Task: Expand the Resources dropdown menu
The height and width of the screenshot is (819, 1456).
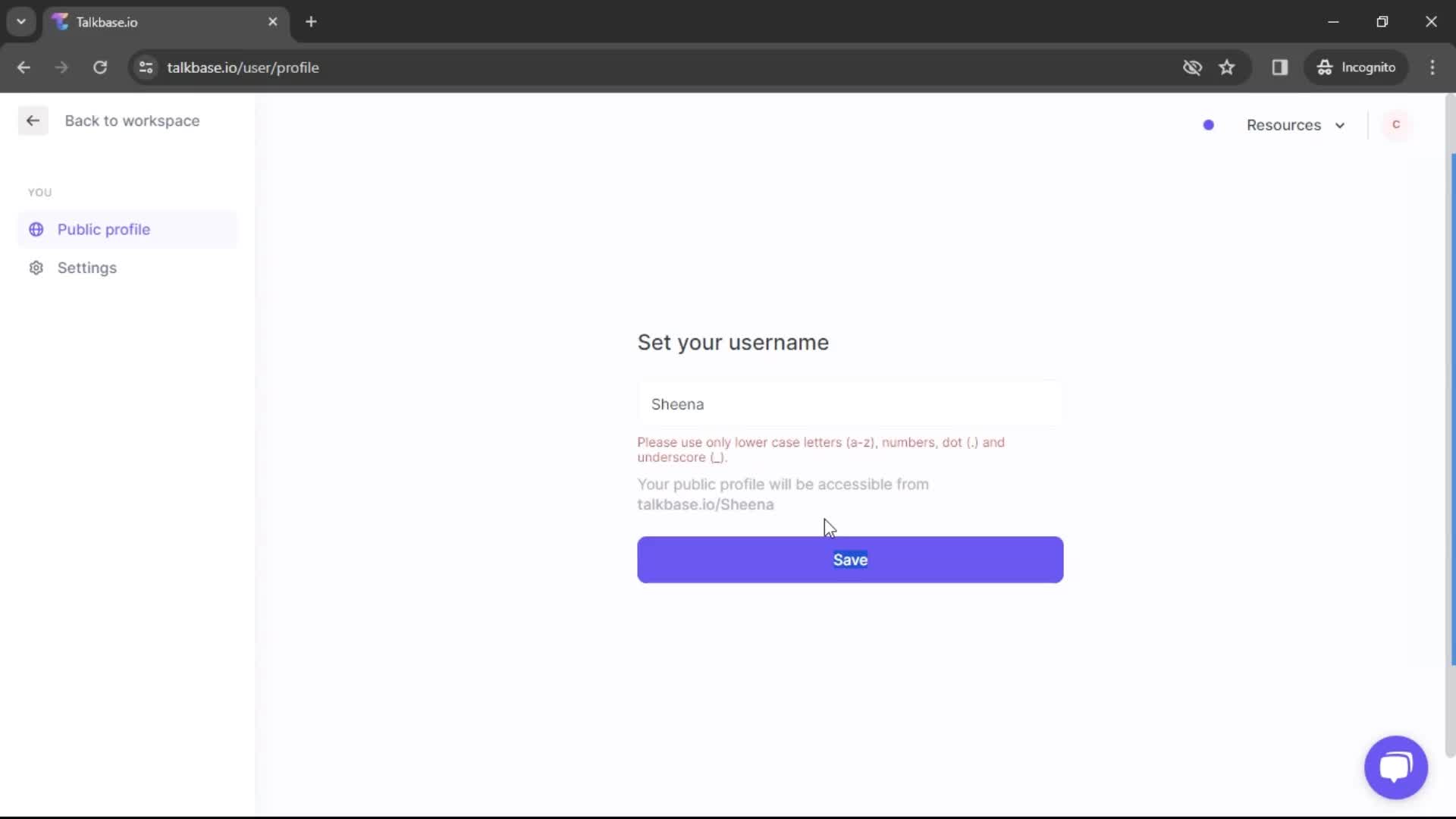Action: click(1294, 124)
